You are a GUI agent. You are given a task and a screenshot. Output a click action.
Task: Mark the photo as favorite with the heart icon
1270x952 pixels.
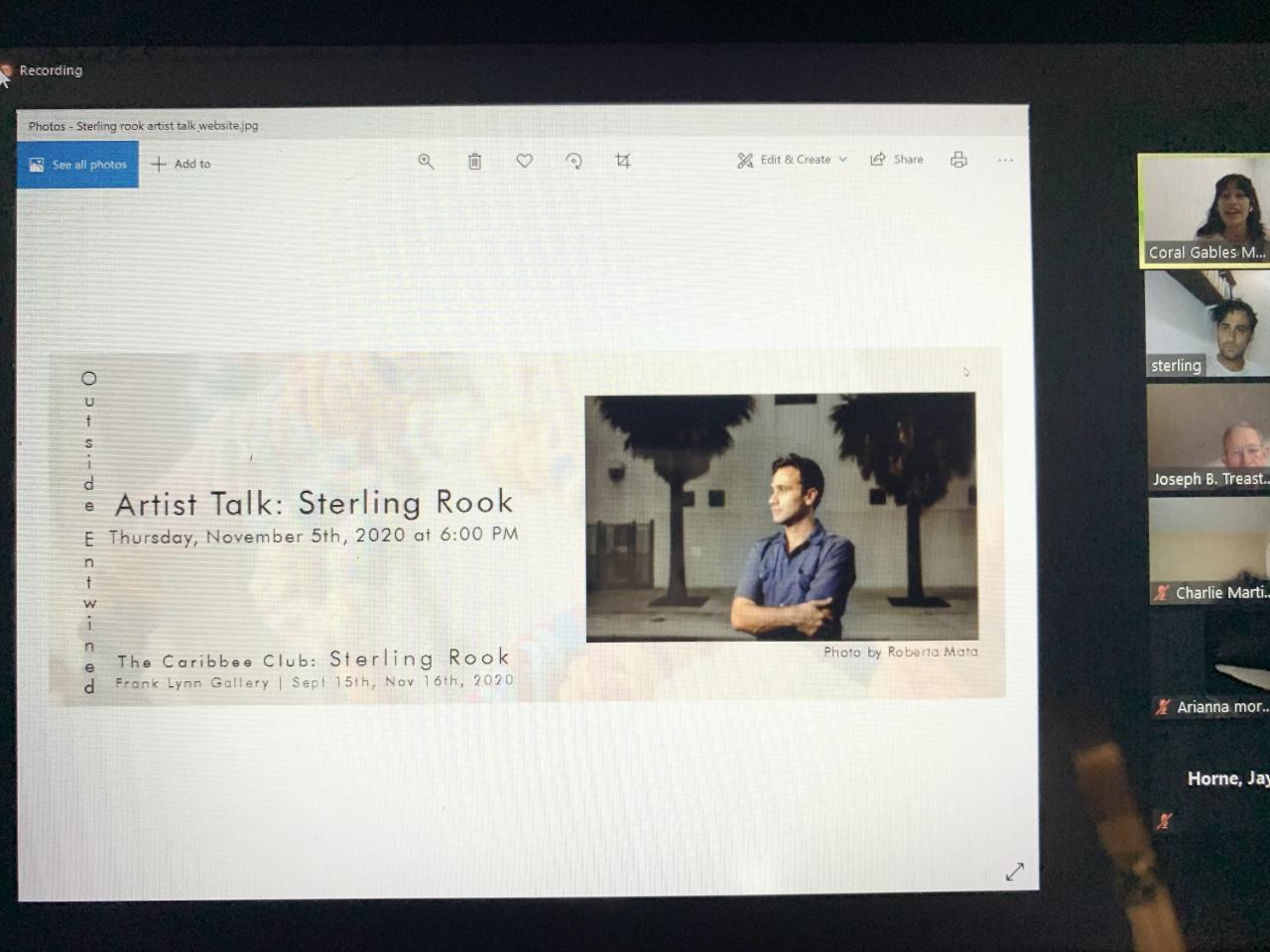coord(525,161)
